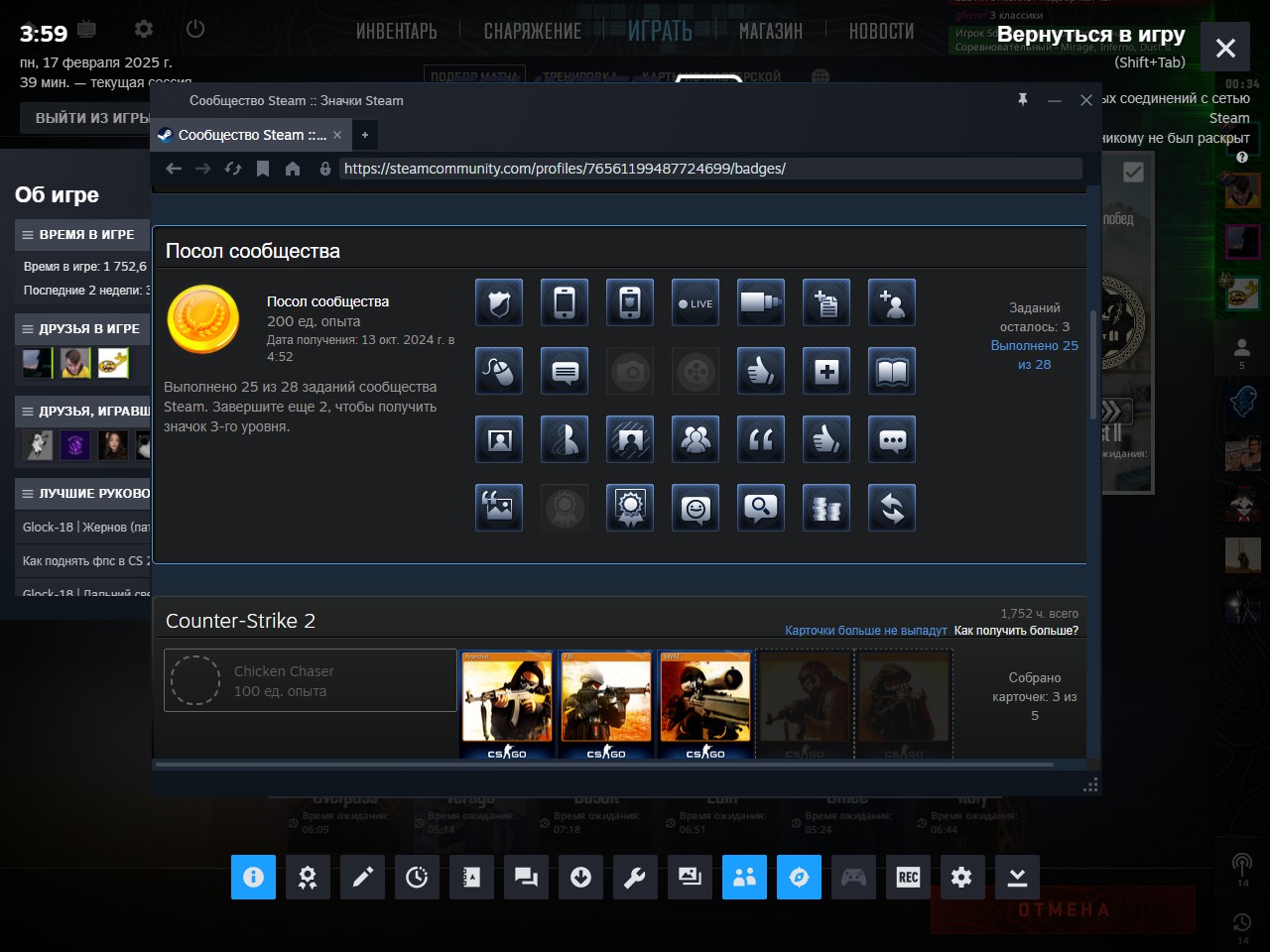
Task: Click the badges URL address bar
Action: 710,169
